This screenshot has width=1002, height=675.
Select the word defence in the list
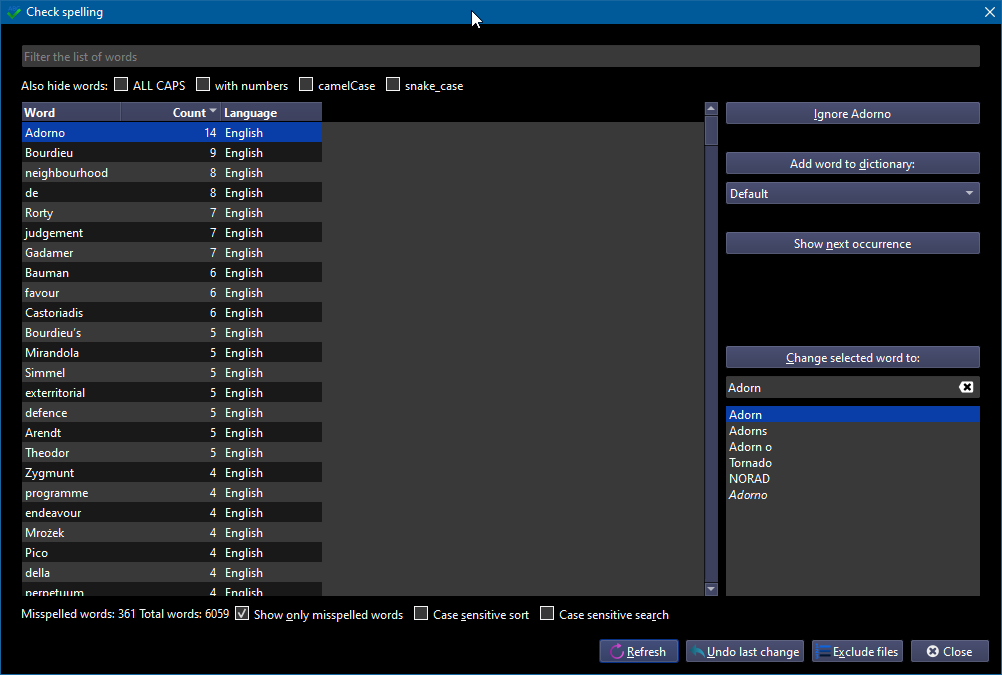click(172, 413)
